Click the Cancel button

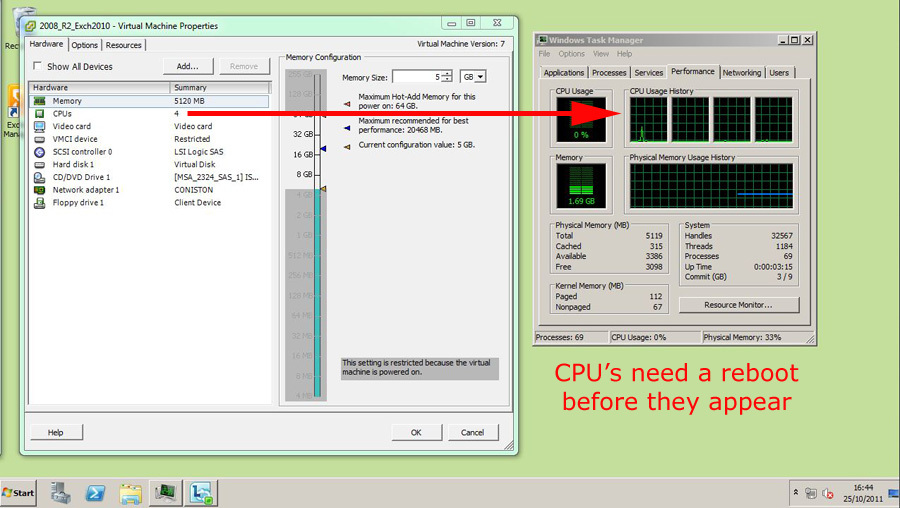pyautogui.click(x=472, y=432)
